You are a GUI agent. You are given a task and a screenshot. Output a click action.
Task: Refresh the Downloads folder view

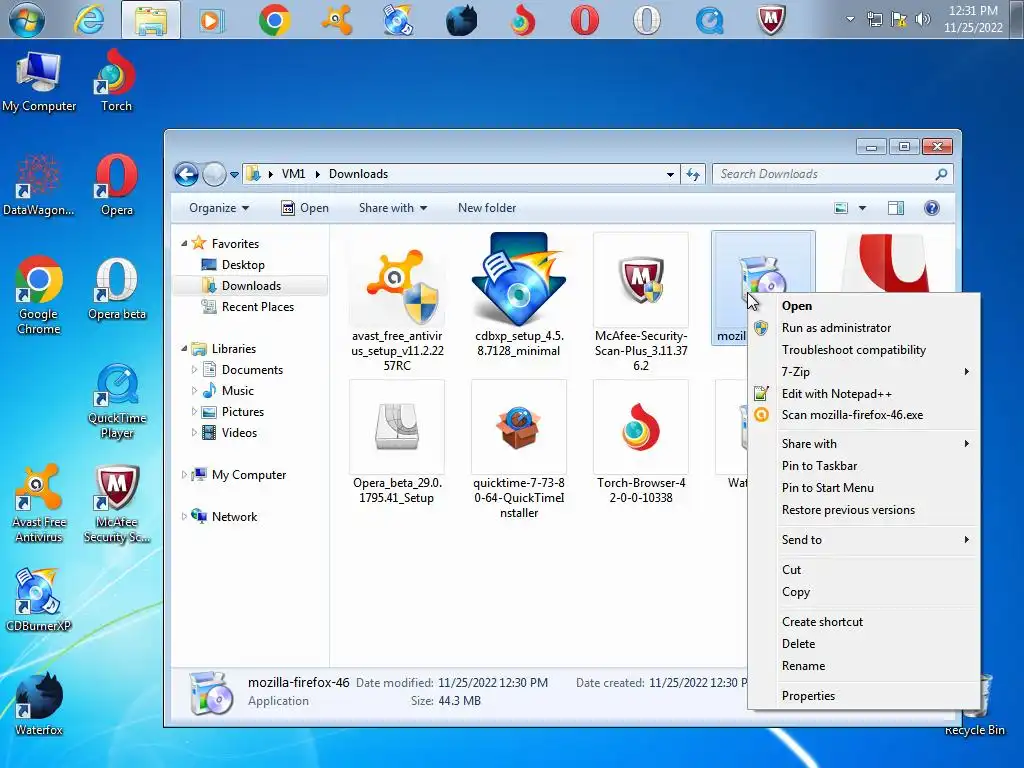(693, 174)
